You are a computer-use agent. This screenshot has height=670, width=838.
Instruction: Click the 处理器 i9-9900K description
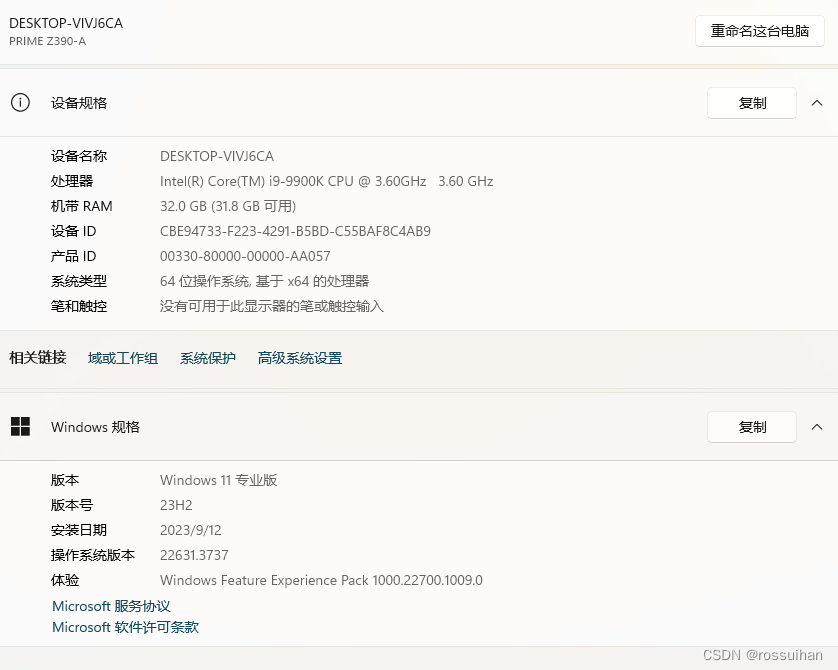(326, 181)
